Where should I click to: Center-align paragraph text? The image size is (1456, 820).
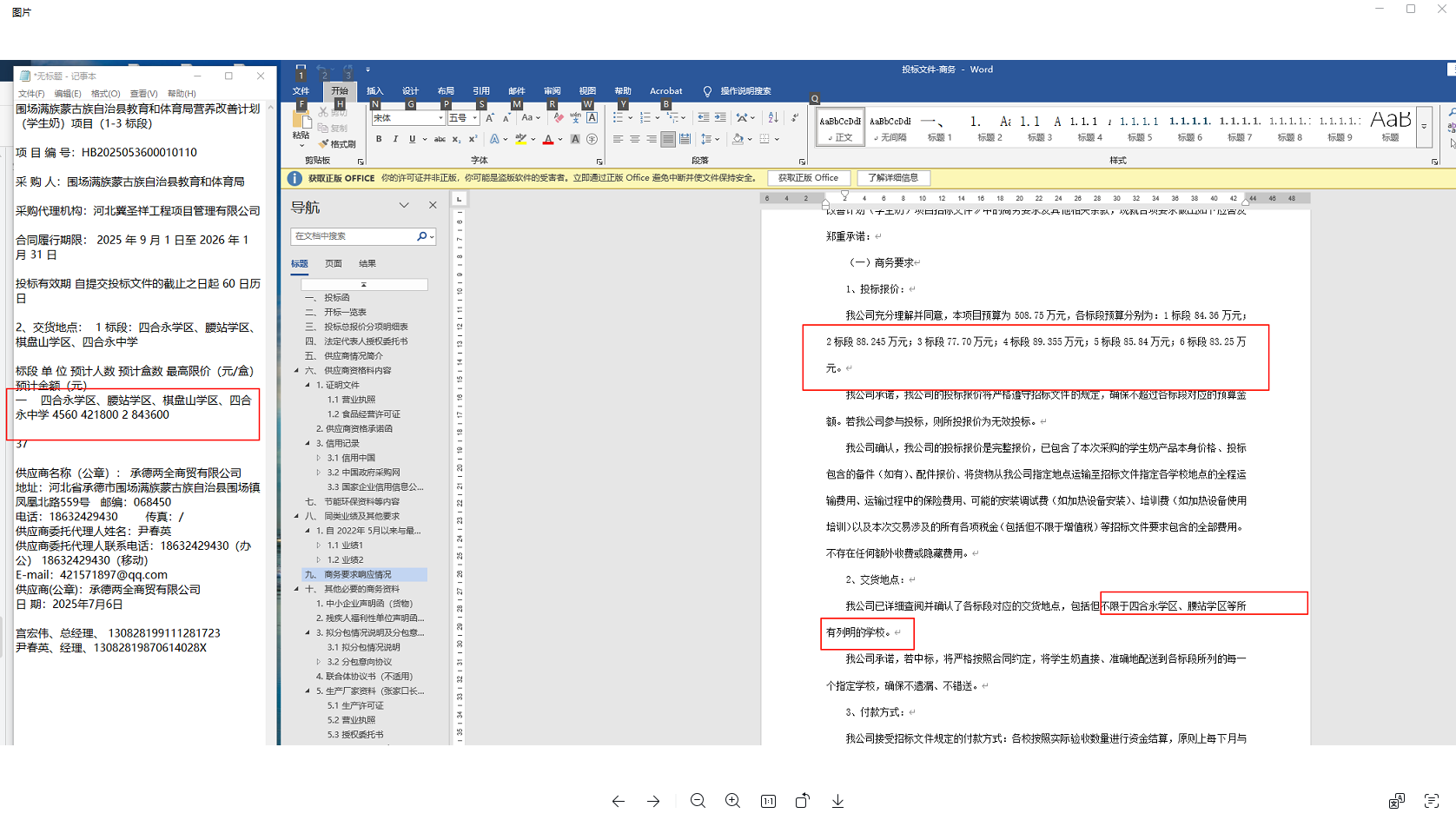pos(634,139)
